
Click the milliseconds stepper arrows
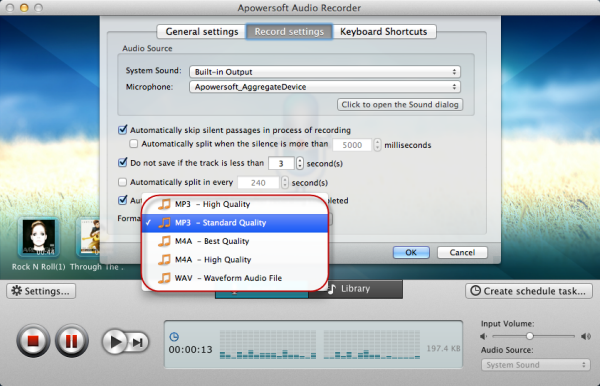click(x=377, y=145)
